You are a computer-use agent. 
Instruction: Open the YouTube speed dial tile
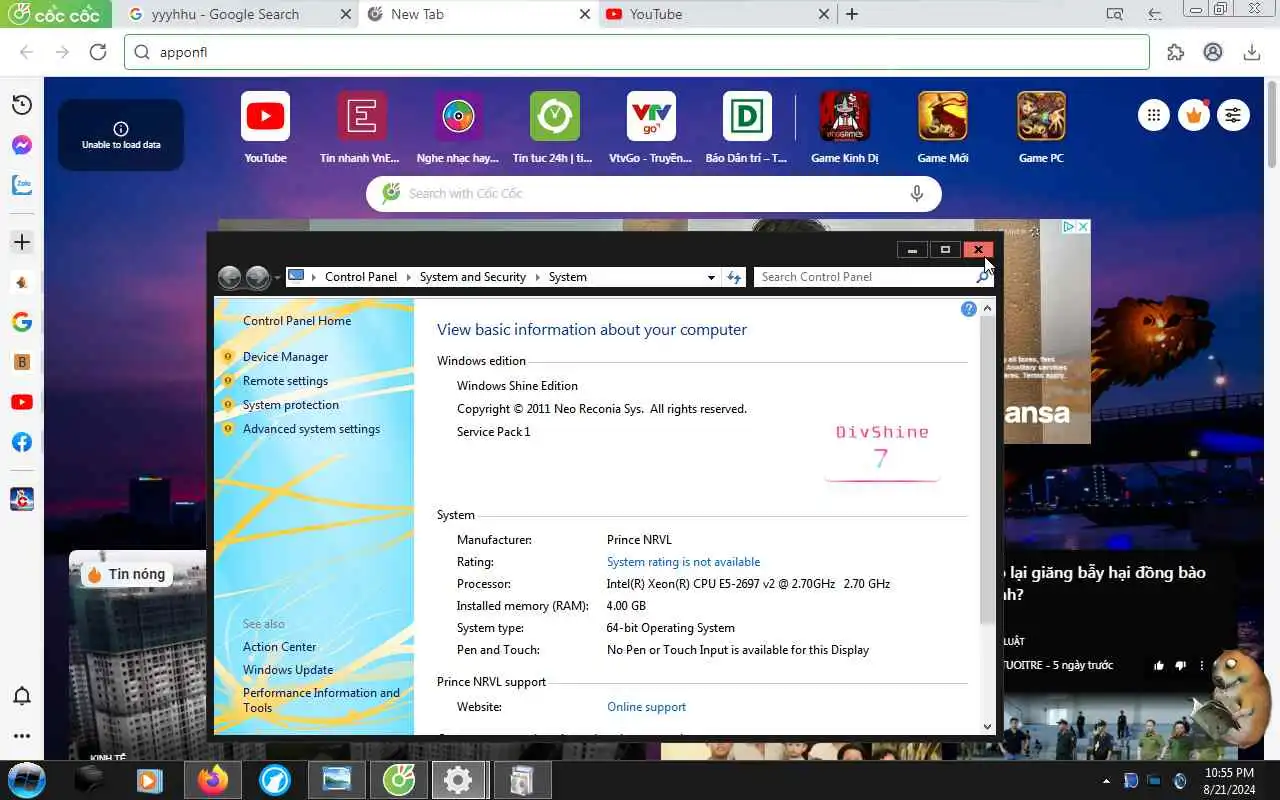tap(265, 127)
